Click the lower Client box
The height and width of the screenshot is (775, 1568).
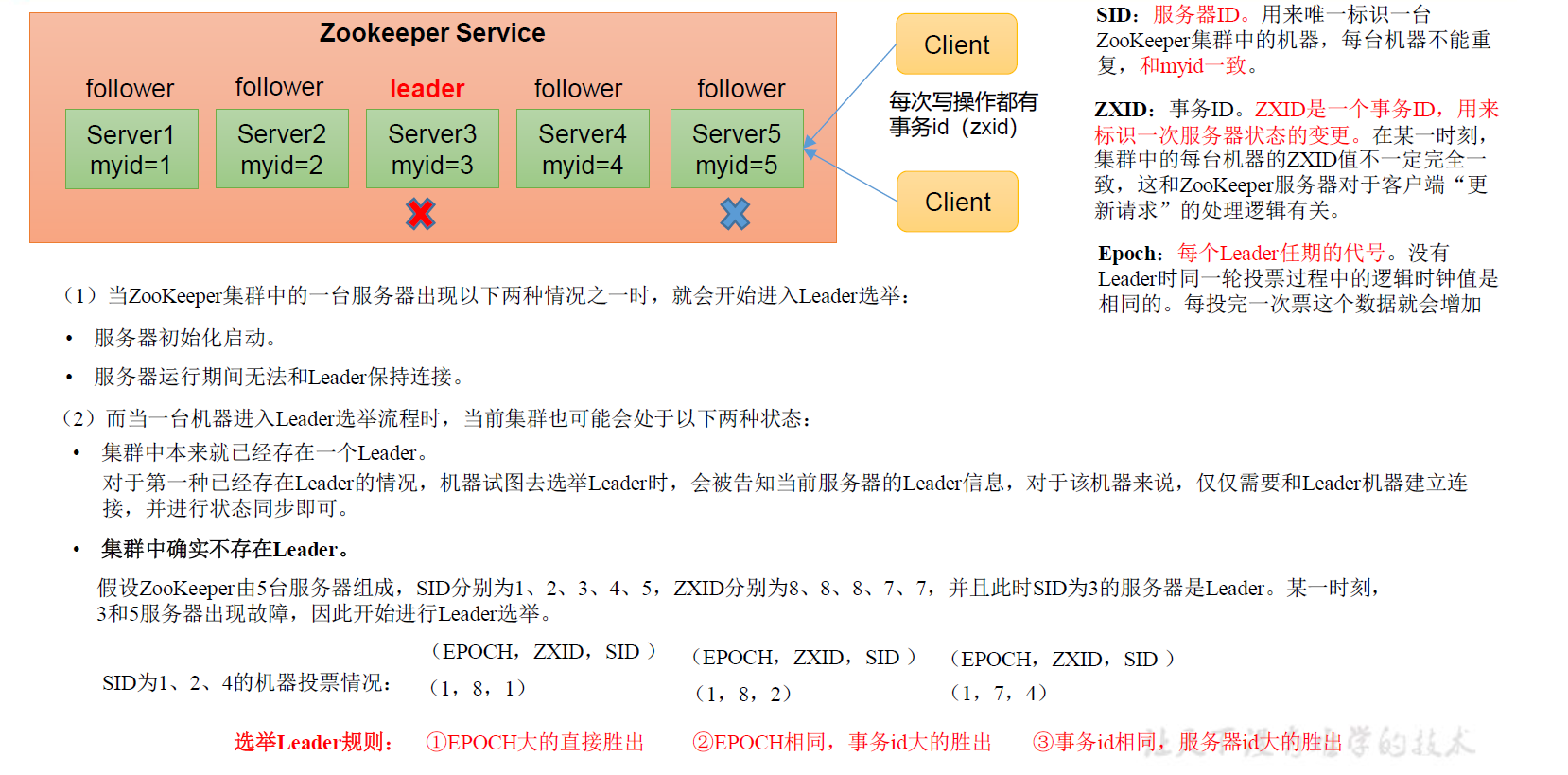(x=958, y=202)
